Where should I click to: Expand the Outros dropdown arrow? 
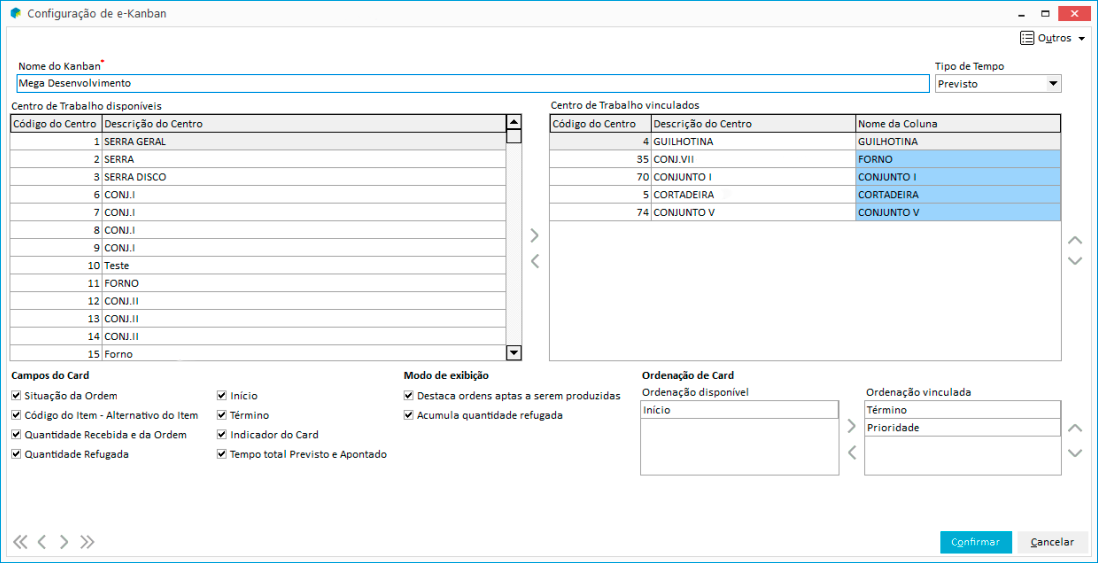1081,39
